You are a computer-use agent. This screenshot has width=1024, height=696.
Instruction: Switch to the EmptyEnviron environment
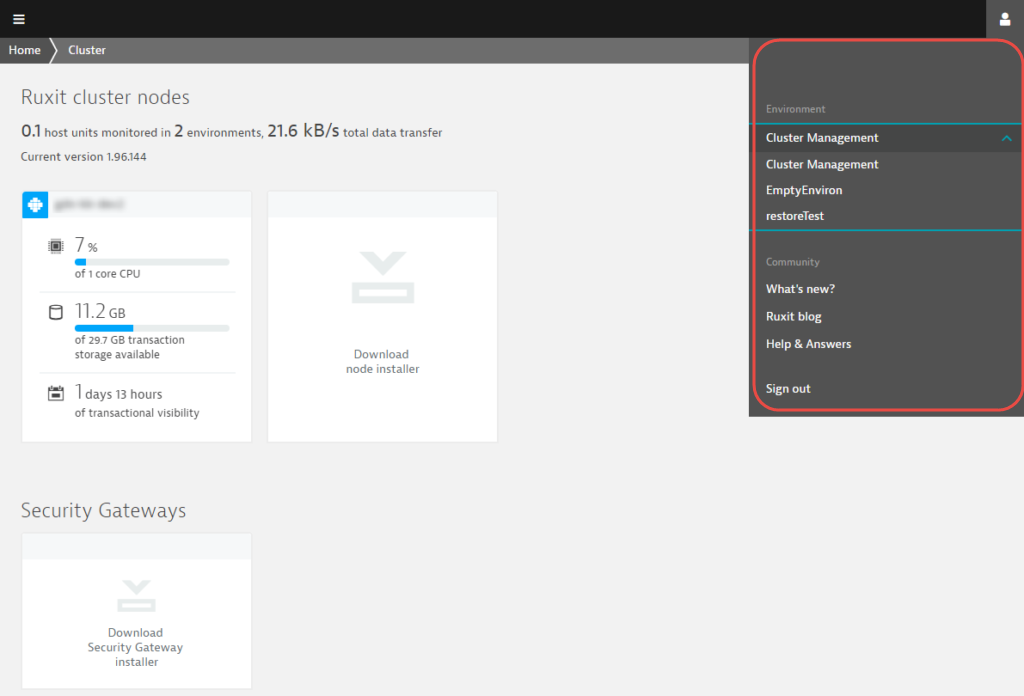tap(804, 190)
